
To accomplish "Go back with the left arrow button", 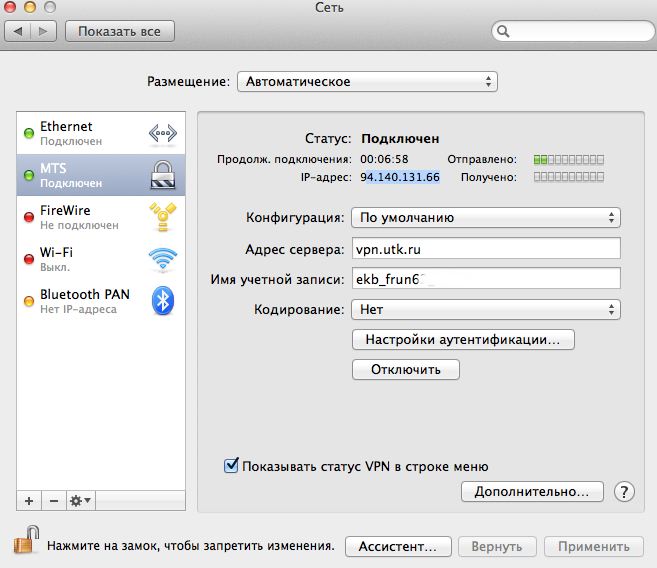I will (19, 31).
